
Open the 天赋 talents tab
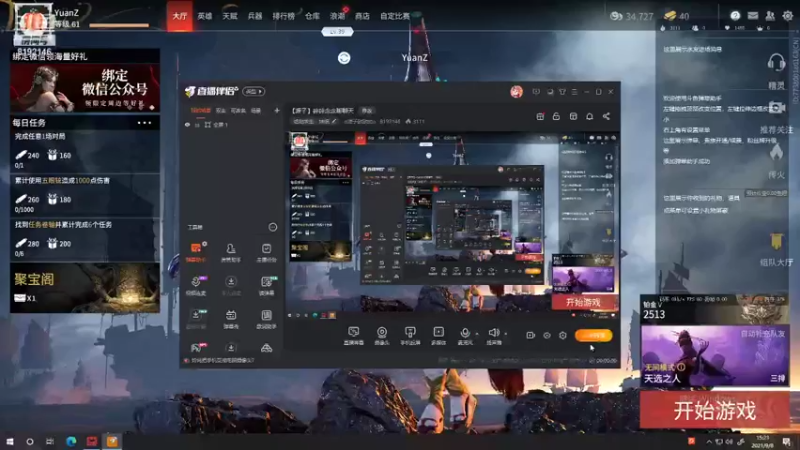[x=230, y=16]
